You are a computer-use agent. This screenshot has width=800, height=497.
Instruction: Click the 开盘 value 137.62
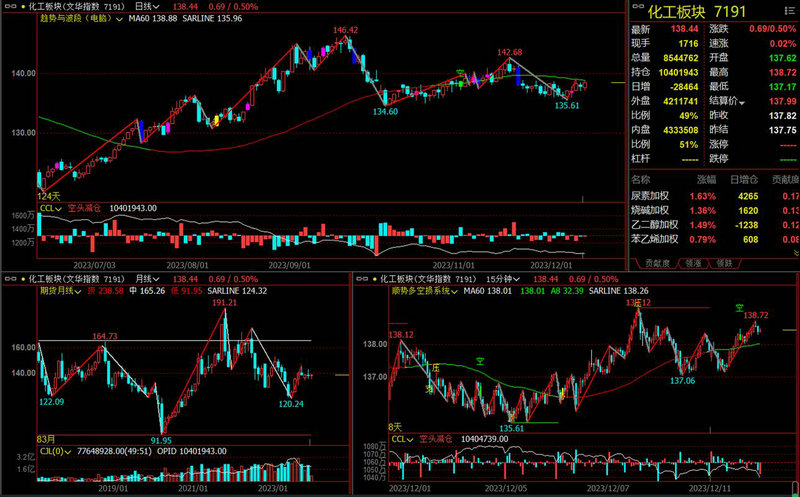[x=783, y=58]
